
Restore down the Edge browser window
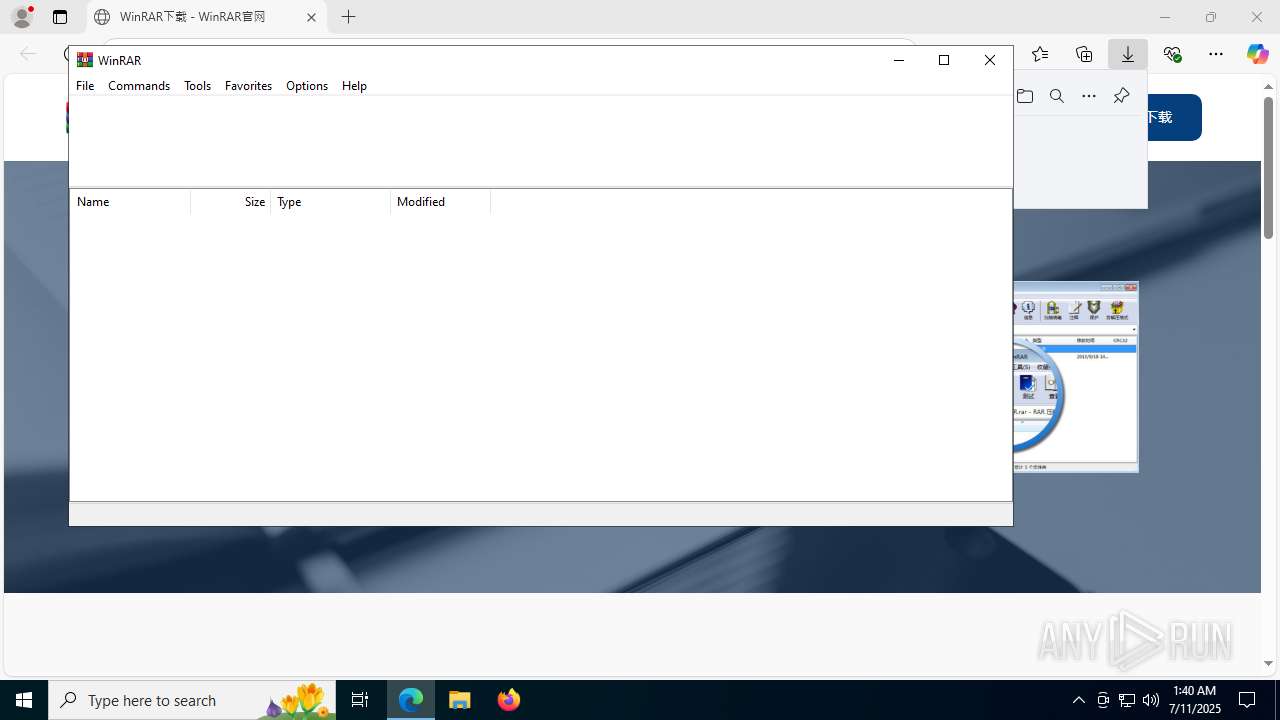1211,17
